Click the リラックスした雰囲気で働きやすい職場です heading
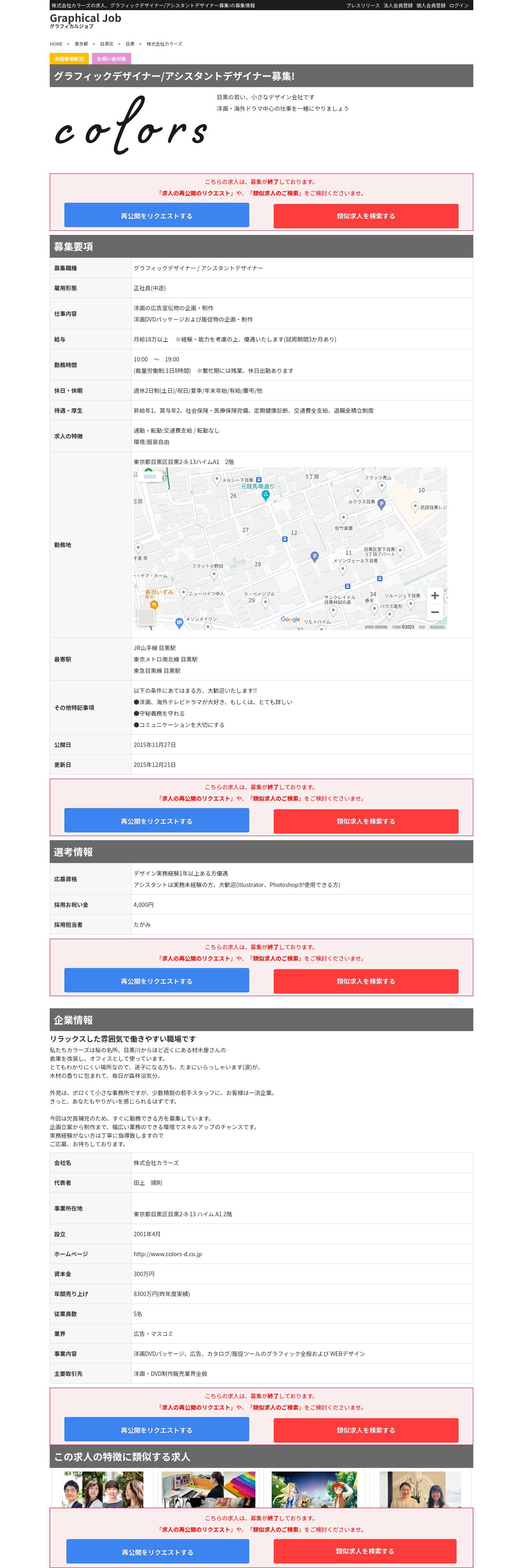Image resolution: width=523 pixels, height=1568 pixels. [123, 1038]
